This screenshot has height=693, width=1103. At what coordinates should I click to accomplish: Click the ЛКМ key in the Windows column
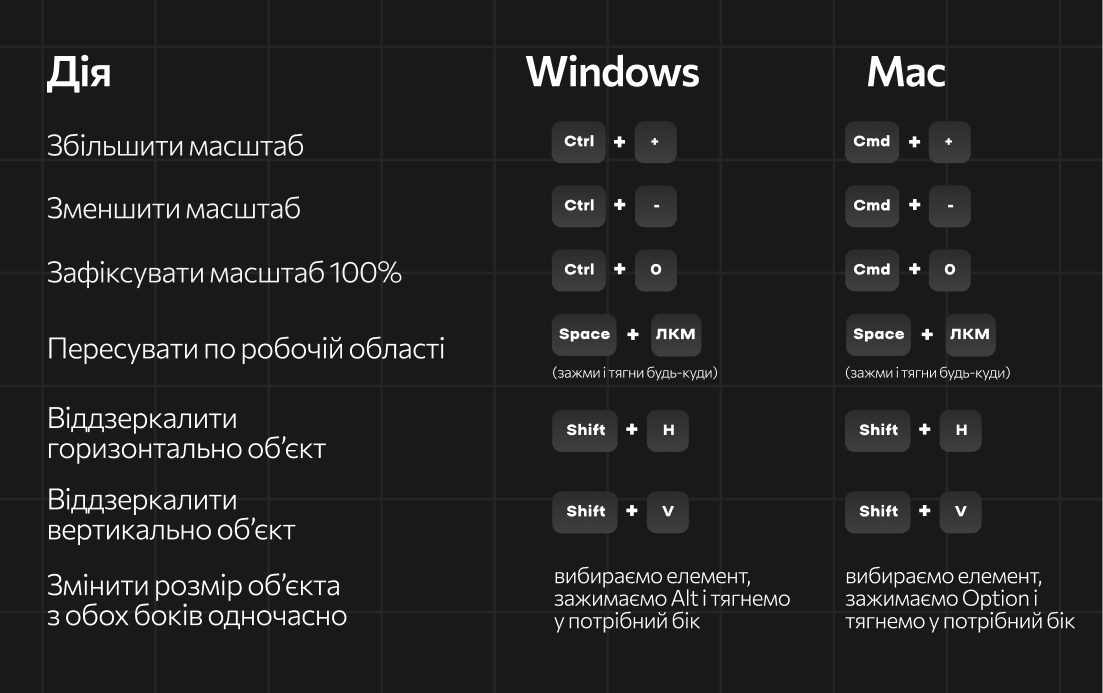tap(675, 334)
